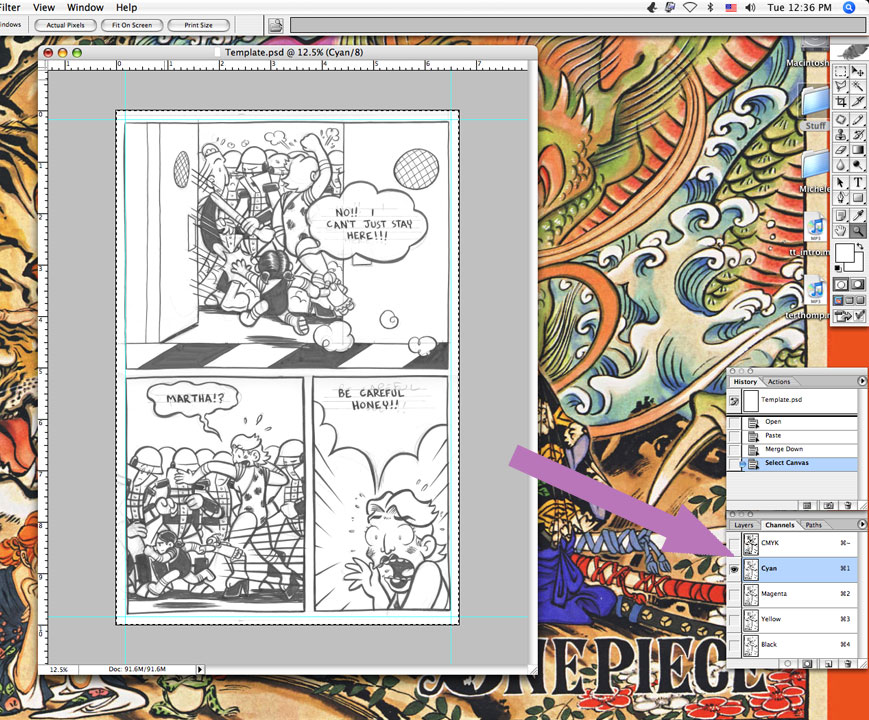Switch to the Actions tab
Image resolution: width=869 pixels, height=720 pixels.
(779, 382)
